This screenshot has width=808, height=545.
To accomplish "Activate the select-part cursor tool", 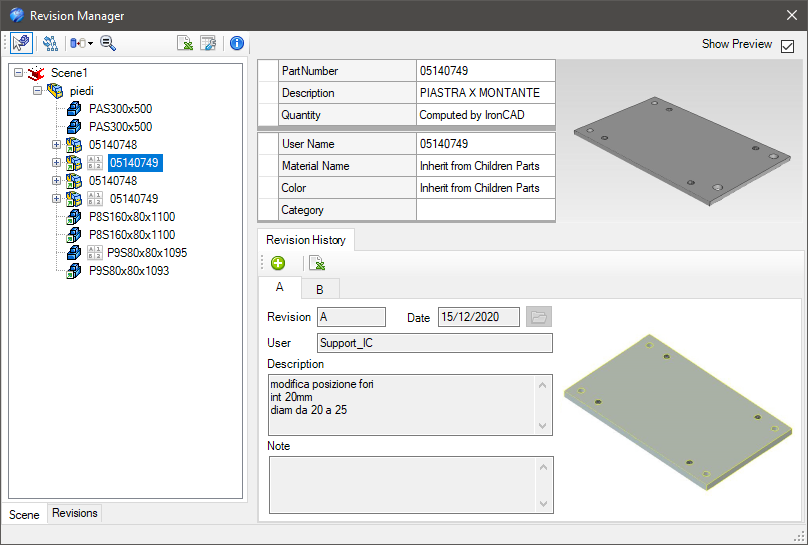I will tap(21, 43).
